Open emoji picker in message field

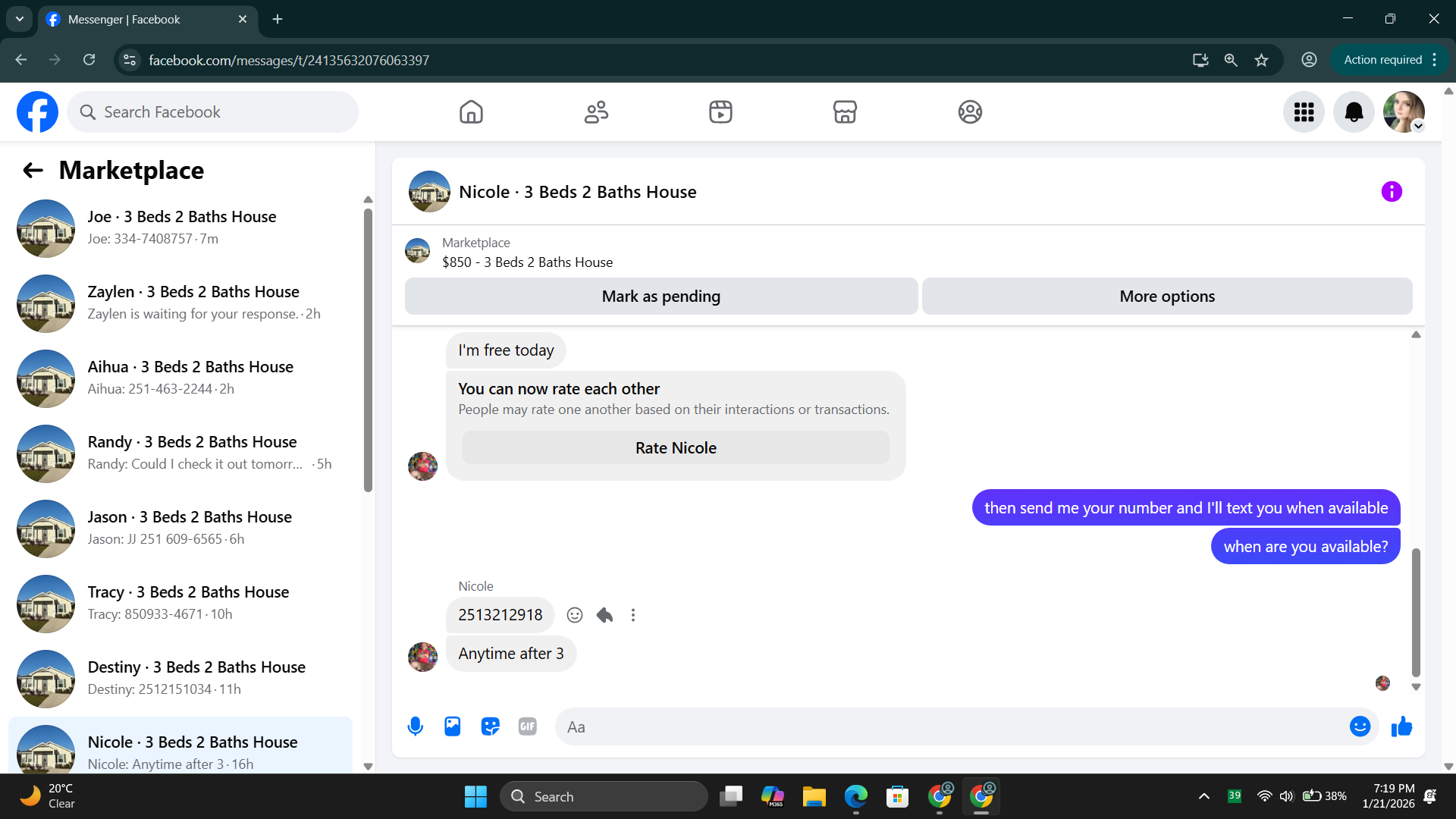1360,726
